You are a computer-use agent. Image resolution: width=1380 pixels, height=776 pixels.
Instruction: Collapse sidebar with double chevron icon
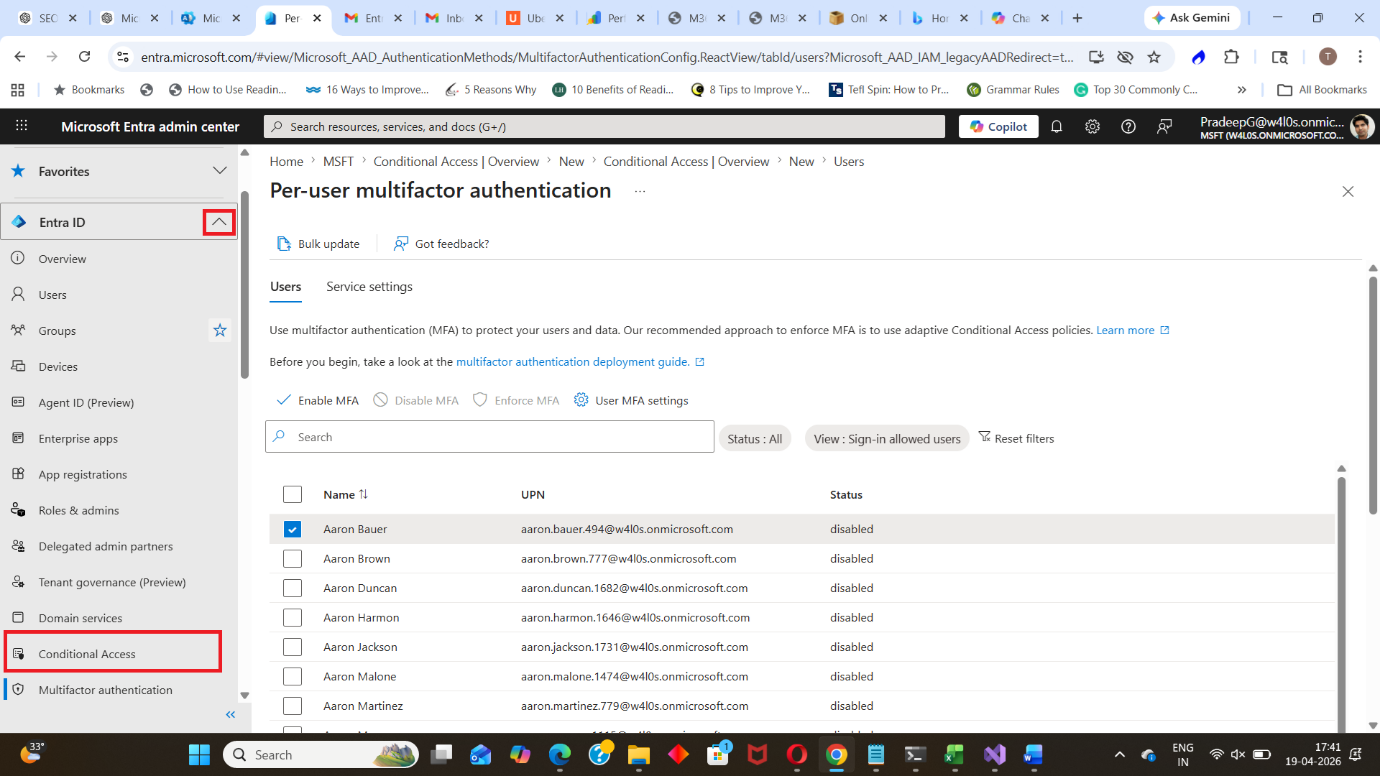[230, 714]
